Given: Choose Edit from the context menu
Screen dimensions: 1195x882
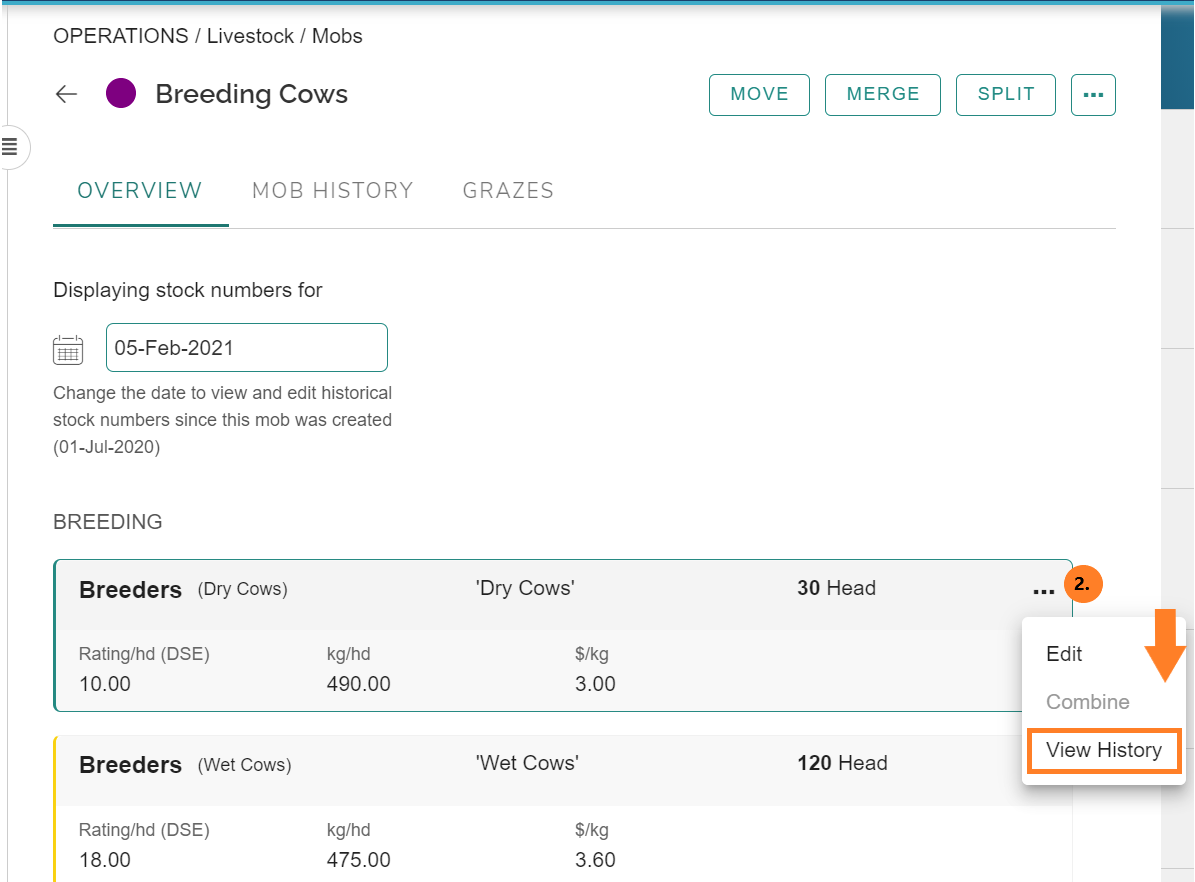Looking at the screenshot, I should click(x=1064, y=654).
